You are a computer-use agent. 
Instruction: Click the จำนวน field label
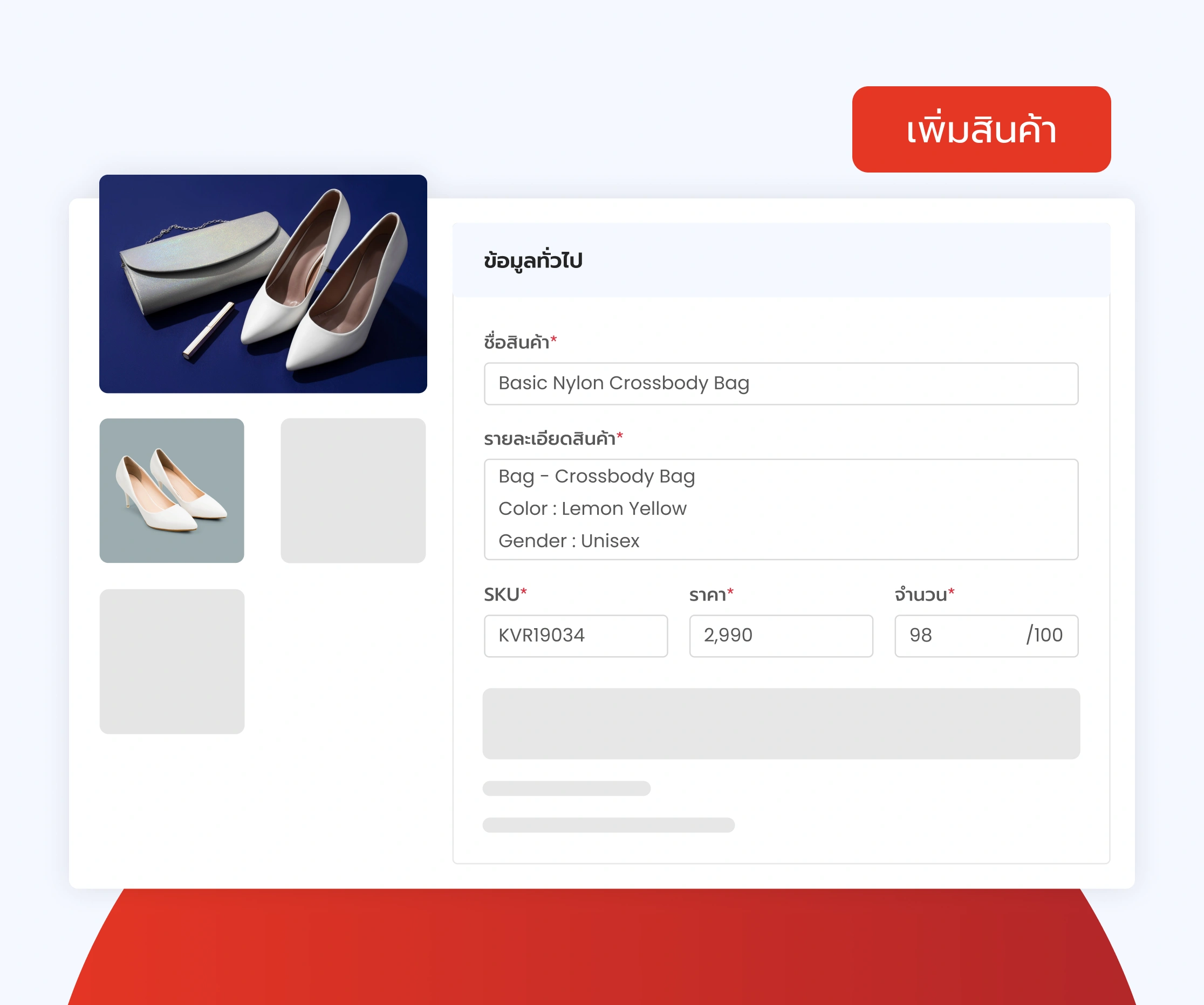(924, 594)
